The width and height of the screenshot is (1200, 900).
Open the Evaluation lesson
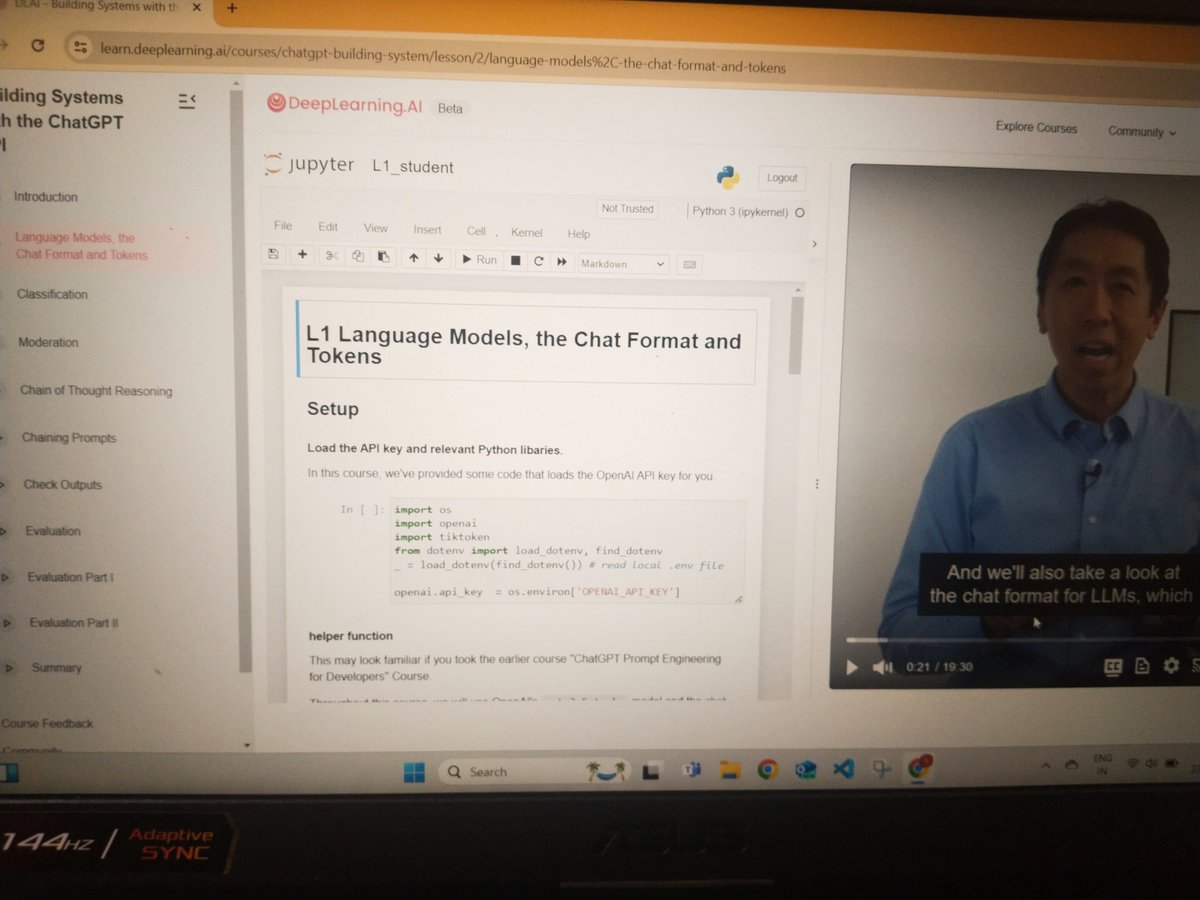coord(53,531)
